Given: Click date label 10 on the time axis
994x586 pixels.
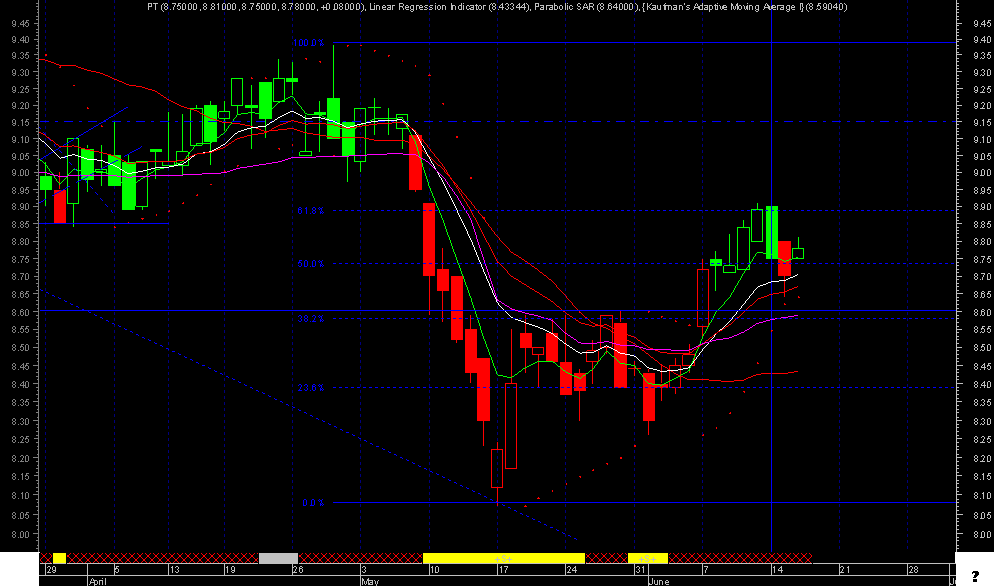Looking at the screenshot, I should click(x=434, y=570).
